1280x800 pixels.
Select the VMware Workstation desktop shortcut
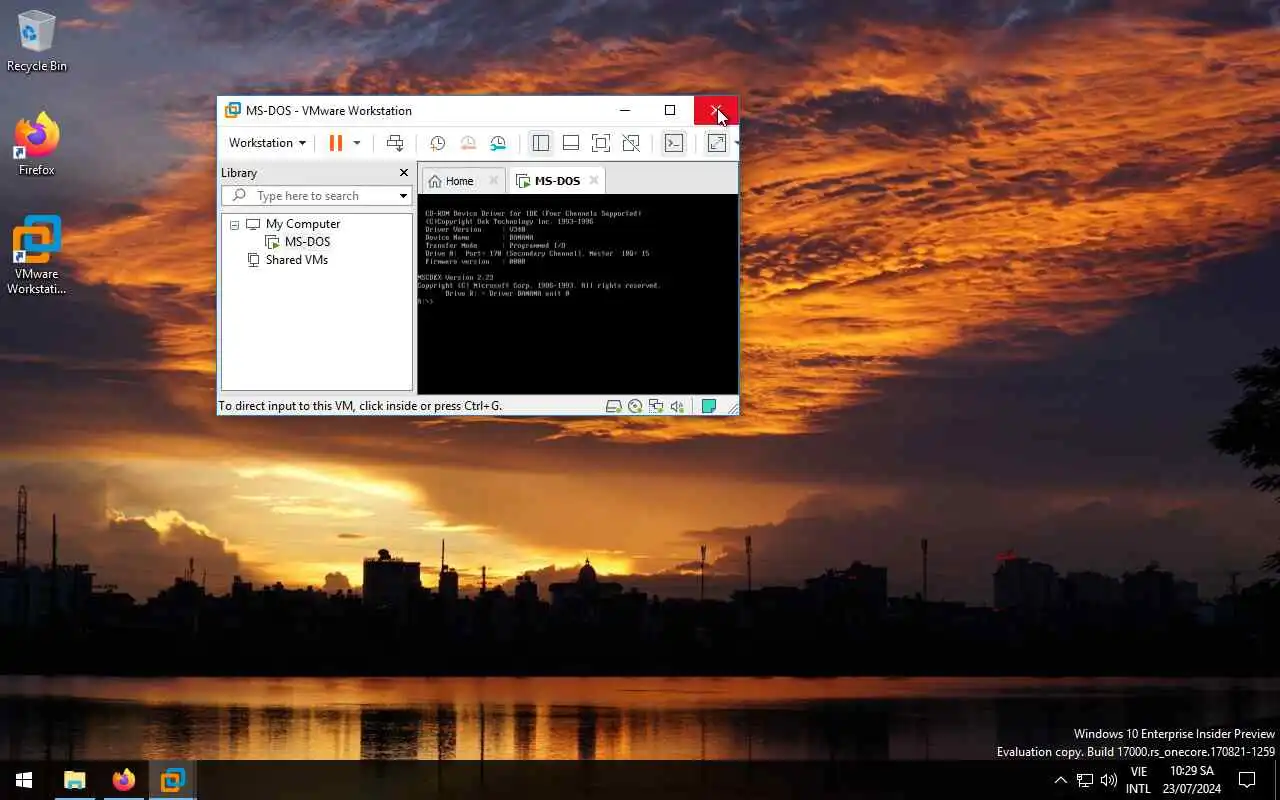(x=37, y=256)
